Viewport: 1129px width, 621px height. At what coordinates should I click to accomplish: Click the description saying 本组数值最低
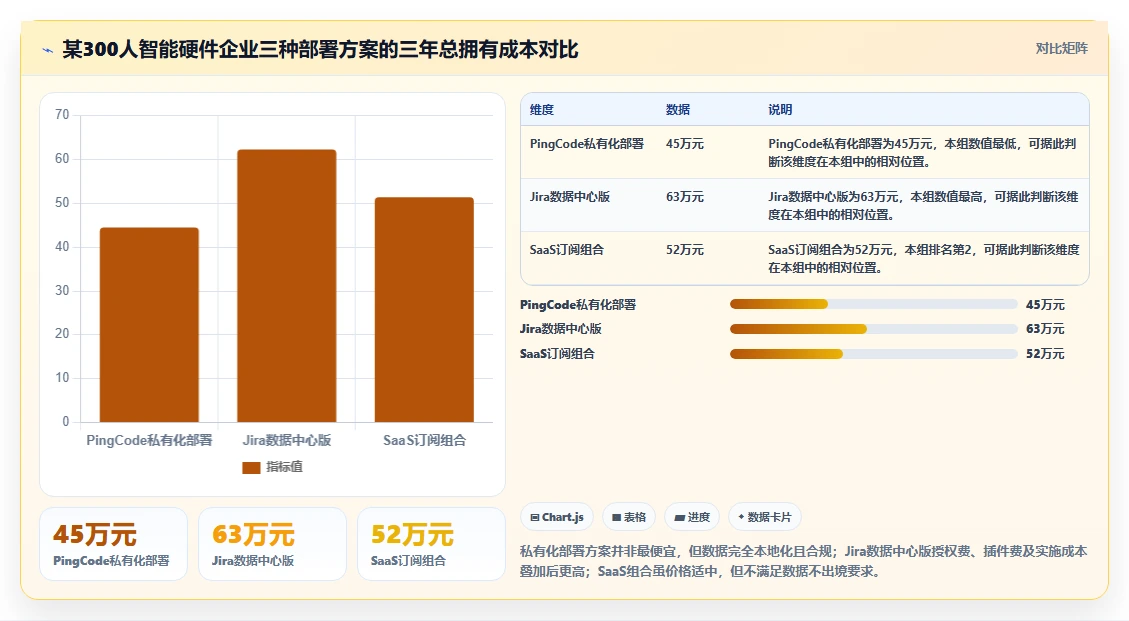[x=922, y=153]
